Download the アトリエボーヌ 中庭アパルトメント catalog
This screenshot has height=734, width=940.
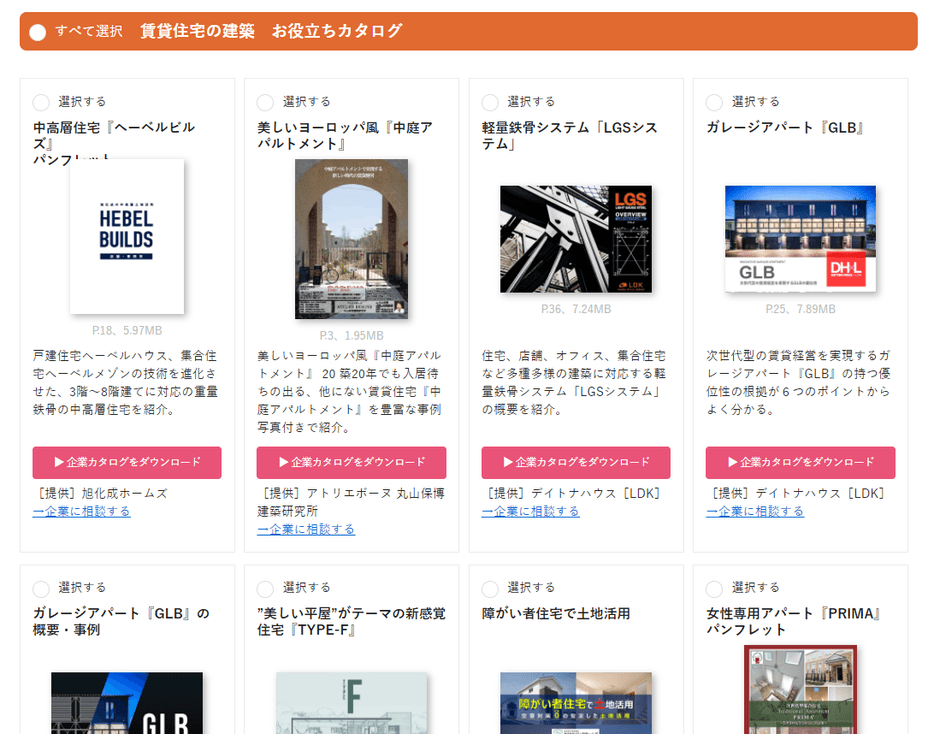[351, 462]
